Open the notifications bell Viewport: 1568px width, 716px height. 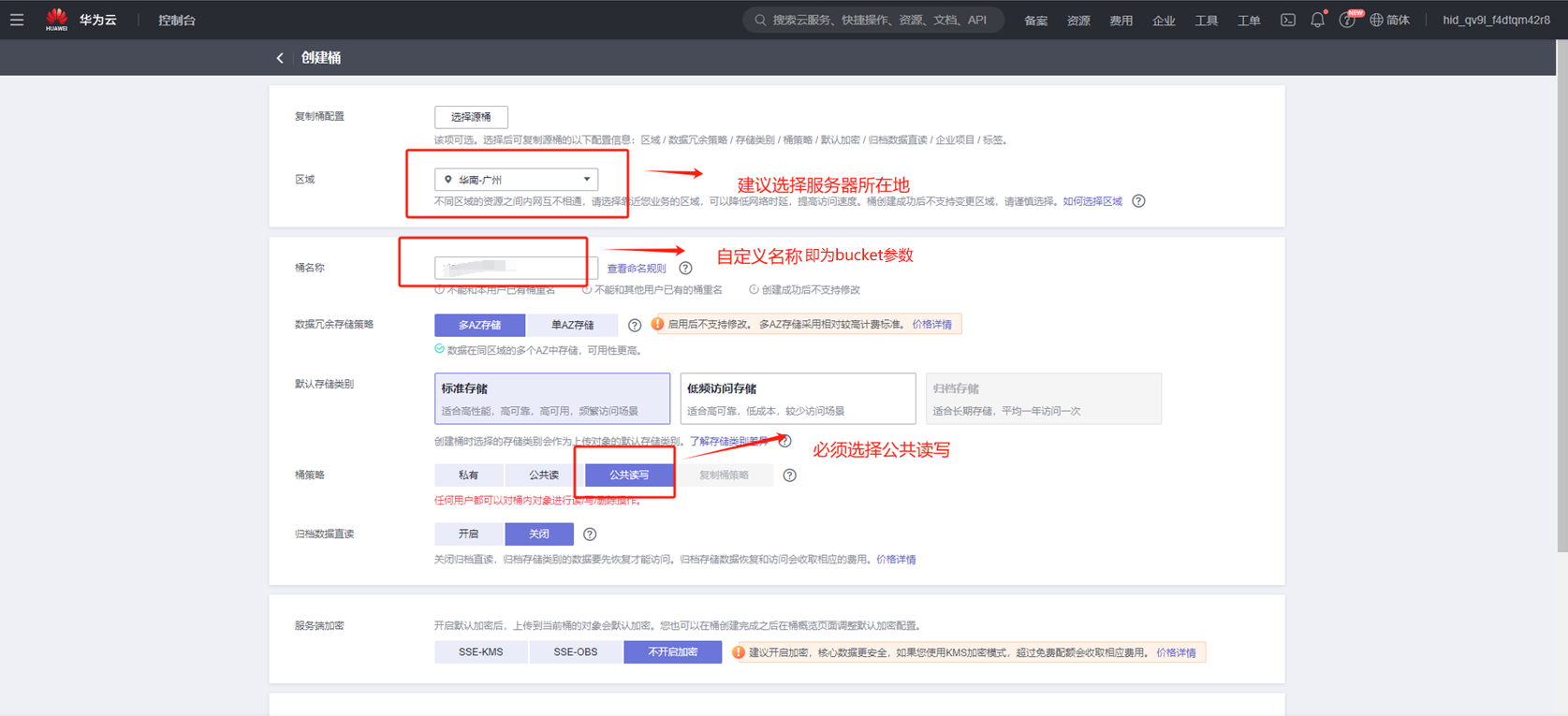[x=1317, y=20]
